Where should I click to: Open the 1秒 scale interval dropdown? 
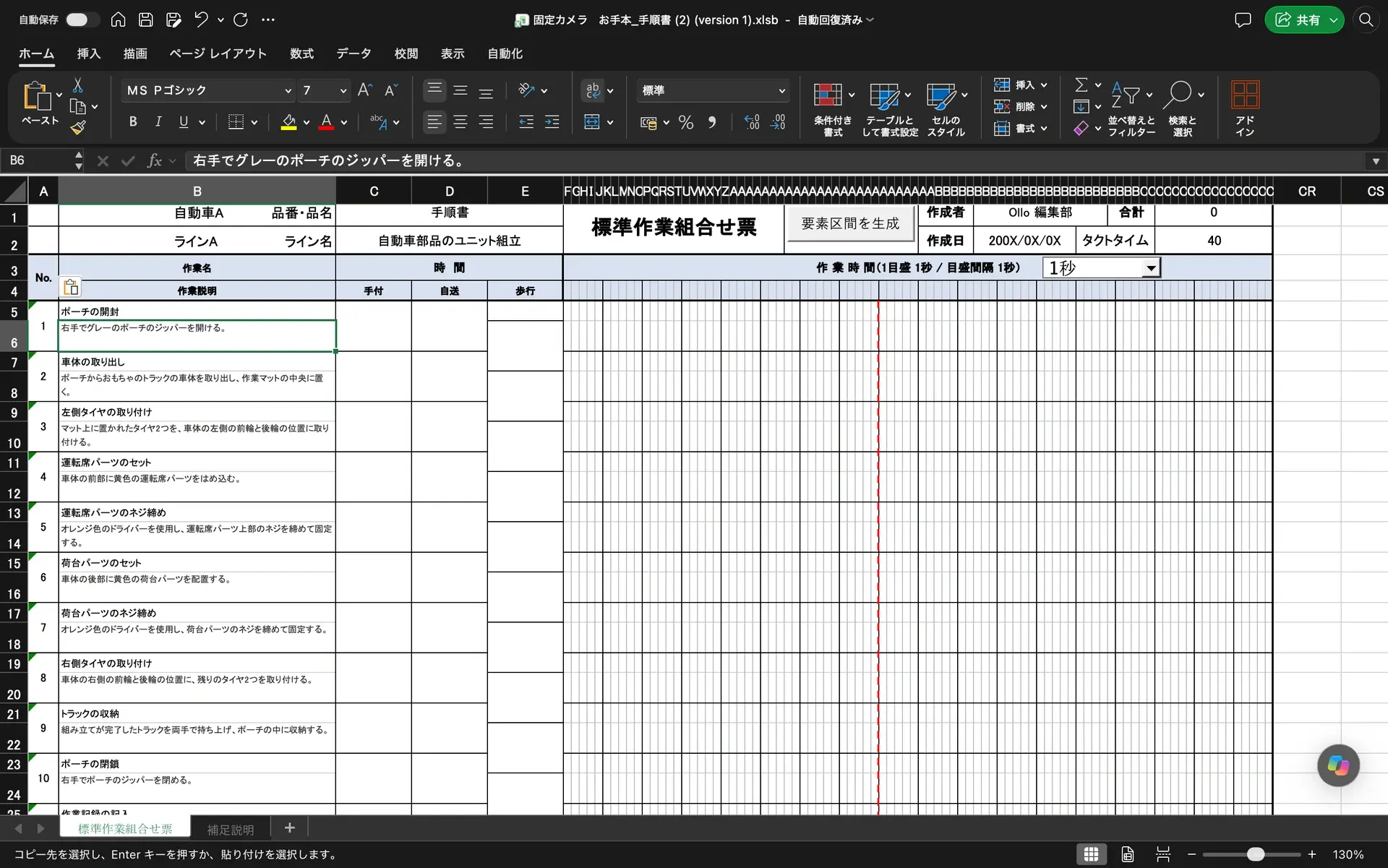[x=1150, y=268]
